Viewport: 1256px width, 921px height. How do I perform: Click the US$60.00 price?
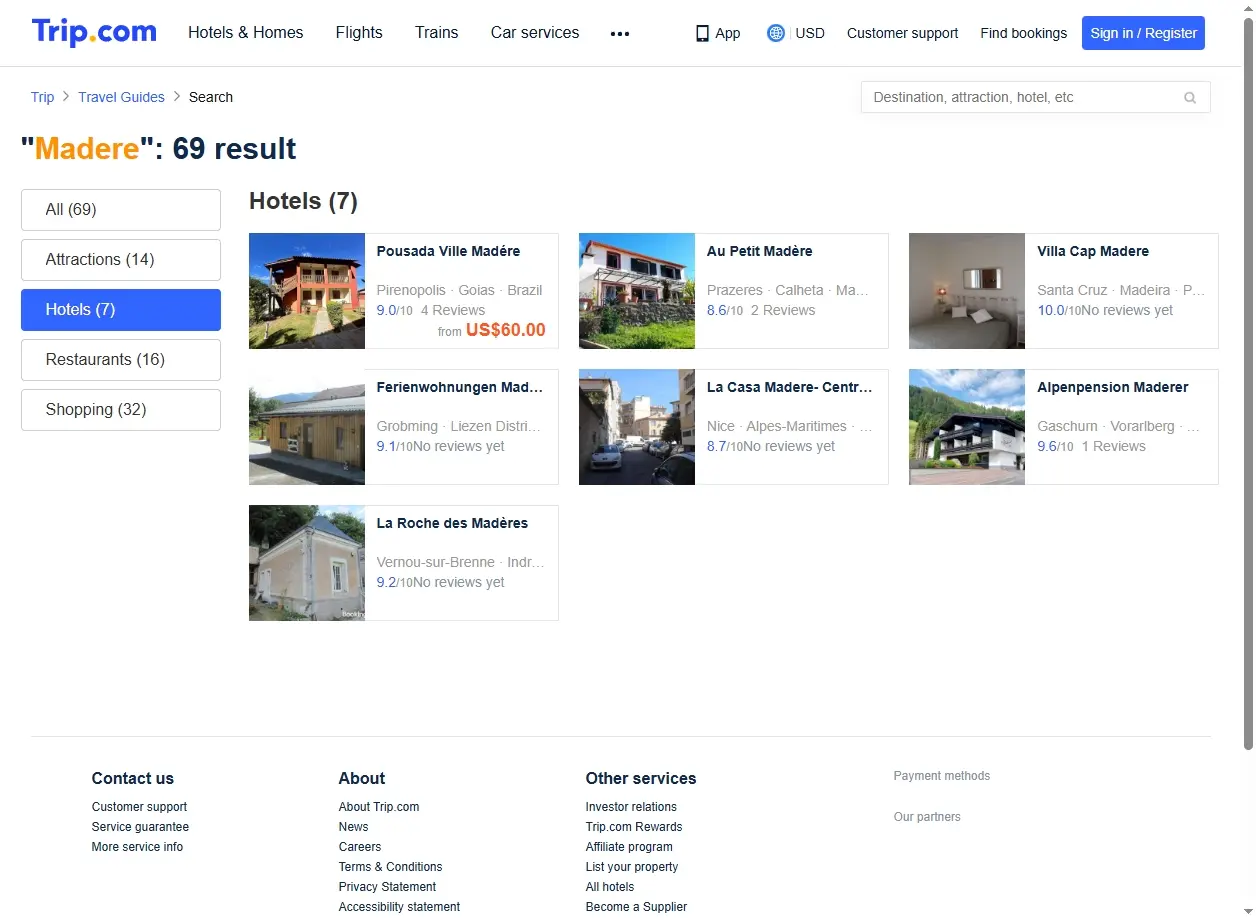coord(506,330)
